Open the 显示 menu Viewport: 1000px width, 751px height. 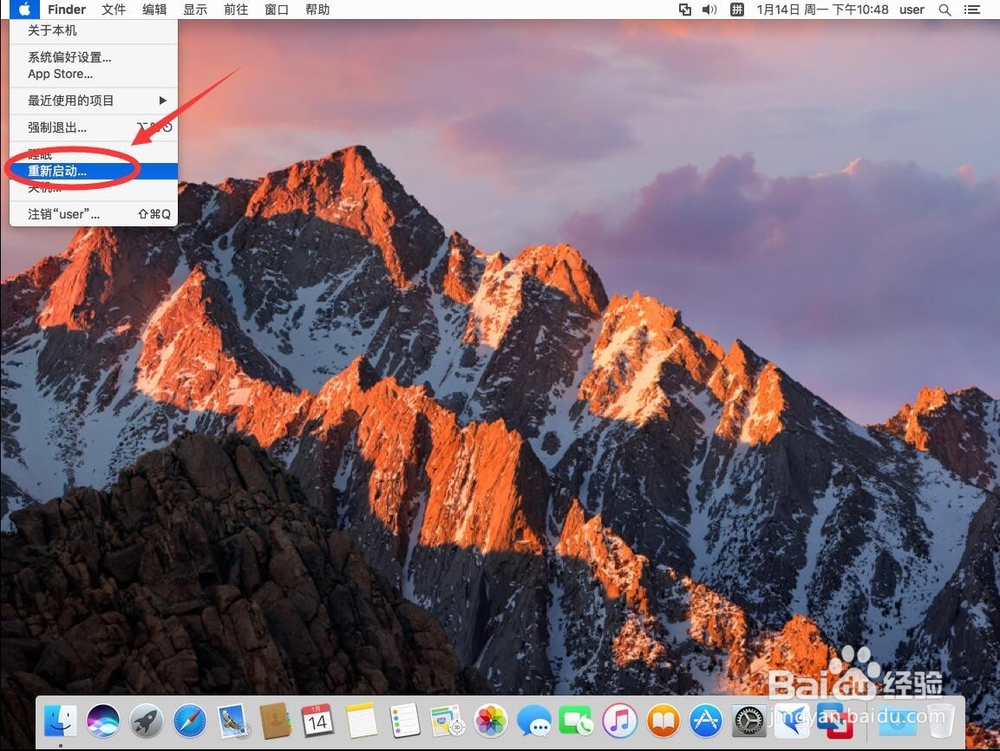[195, 10]
